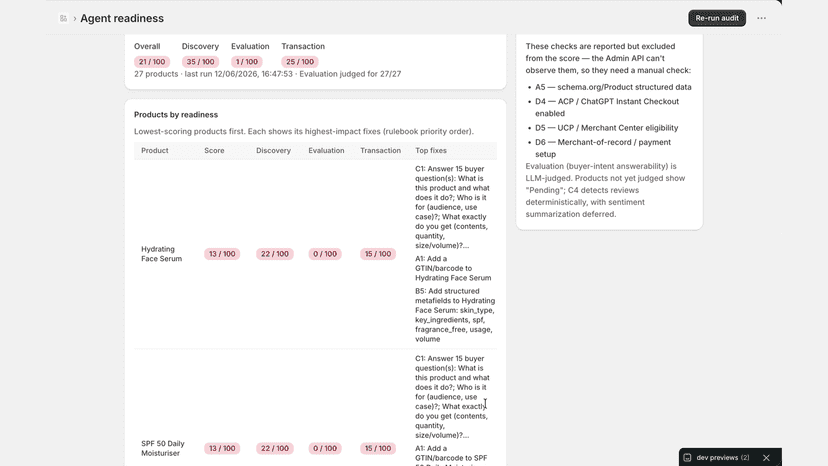Click the Transaction column header in table

tap(380, 151)
